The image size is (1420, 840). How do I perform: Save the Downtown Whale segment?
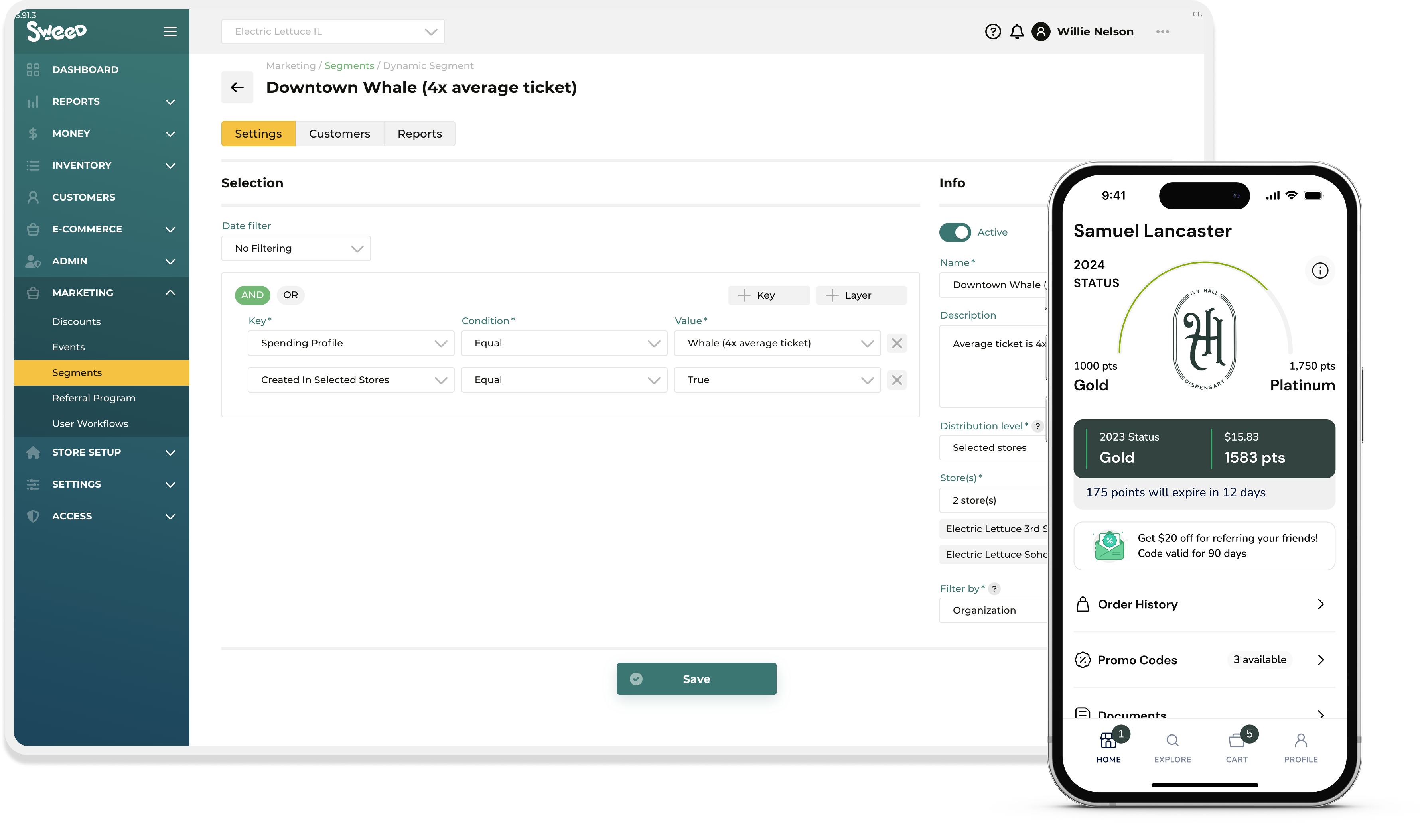click(x=696, y=679)
